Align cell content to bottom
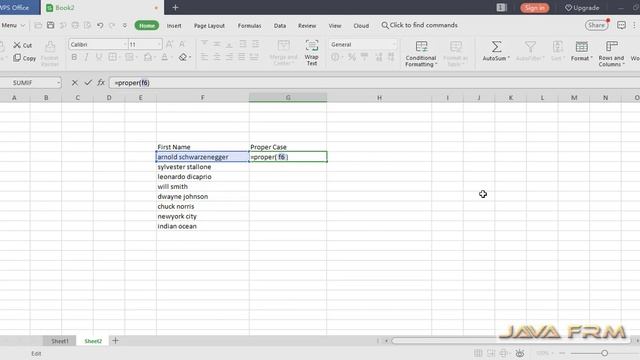The image size is (640, 360). pos(229,44)
